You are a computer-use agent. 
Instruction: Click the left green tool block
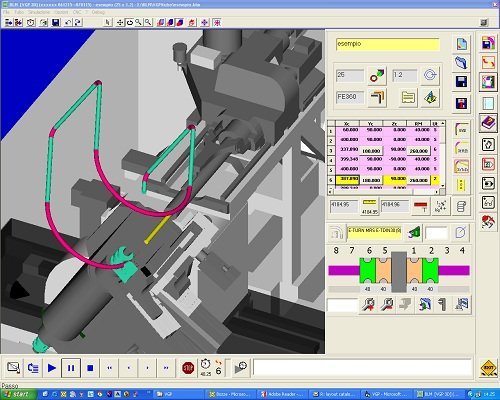(368, 270)
